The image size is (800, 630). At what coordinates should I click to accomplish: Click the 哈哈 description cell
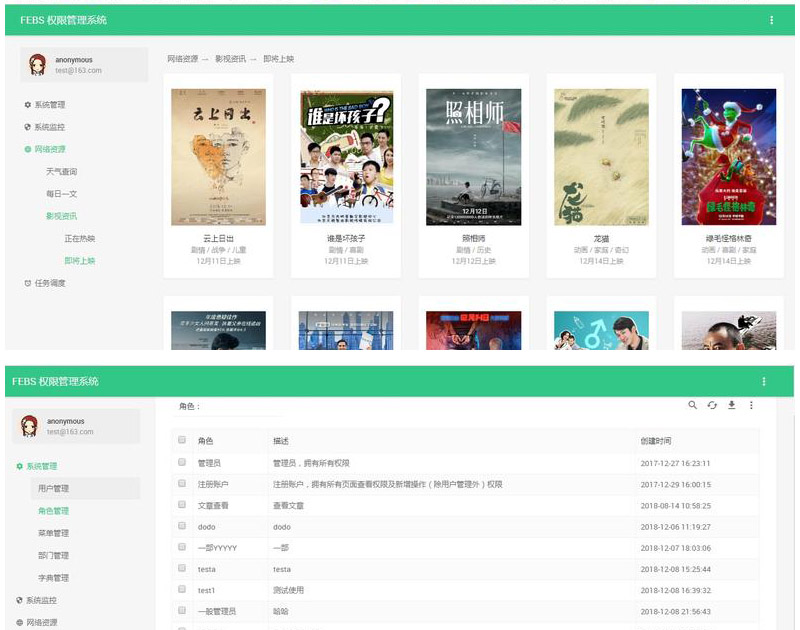[x=281, y=611]
